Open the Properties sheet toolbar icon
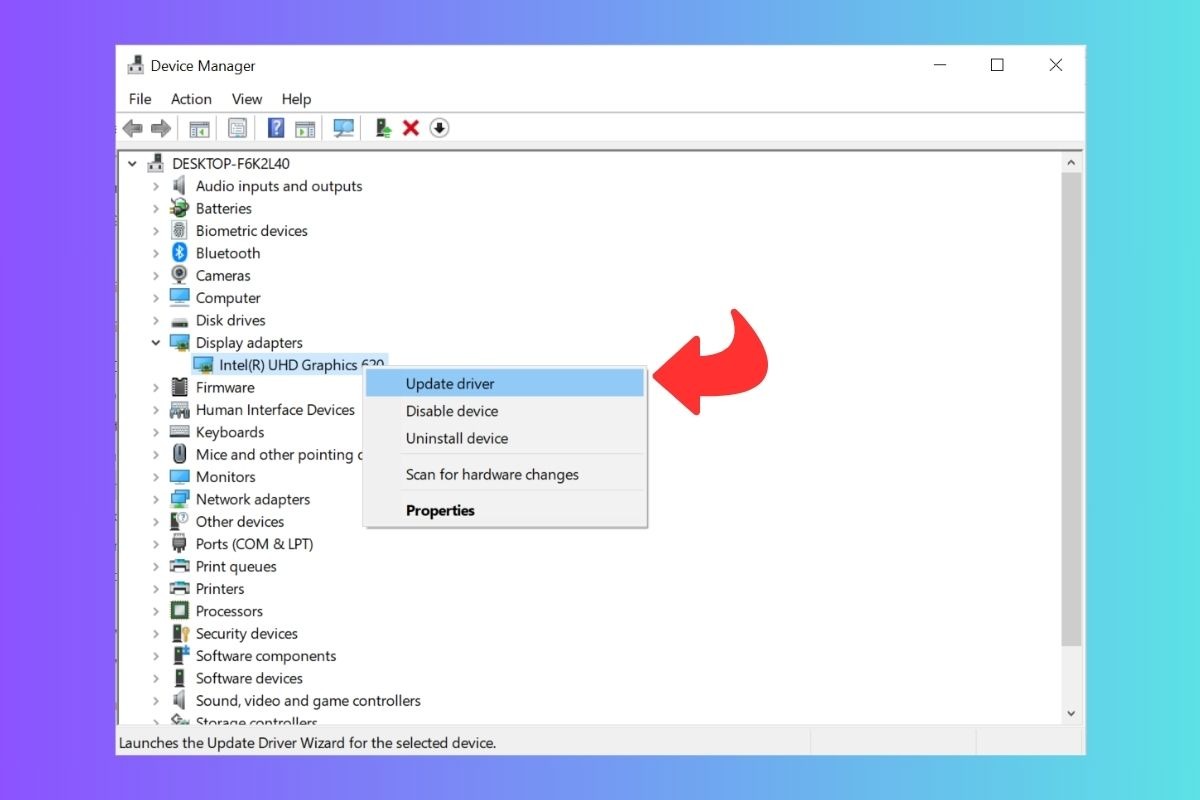 tap(237, 128)
